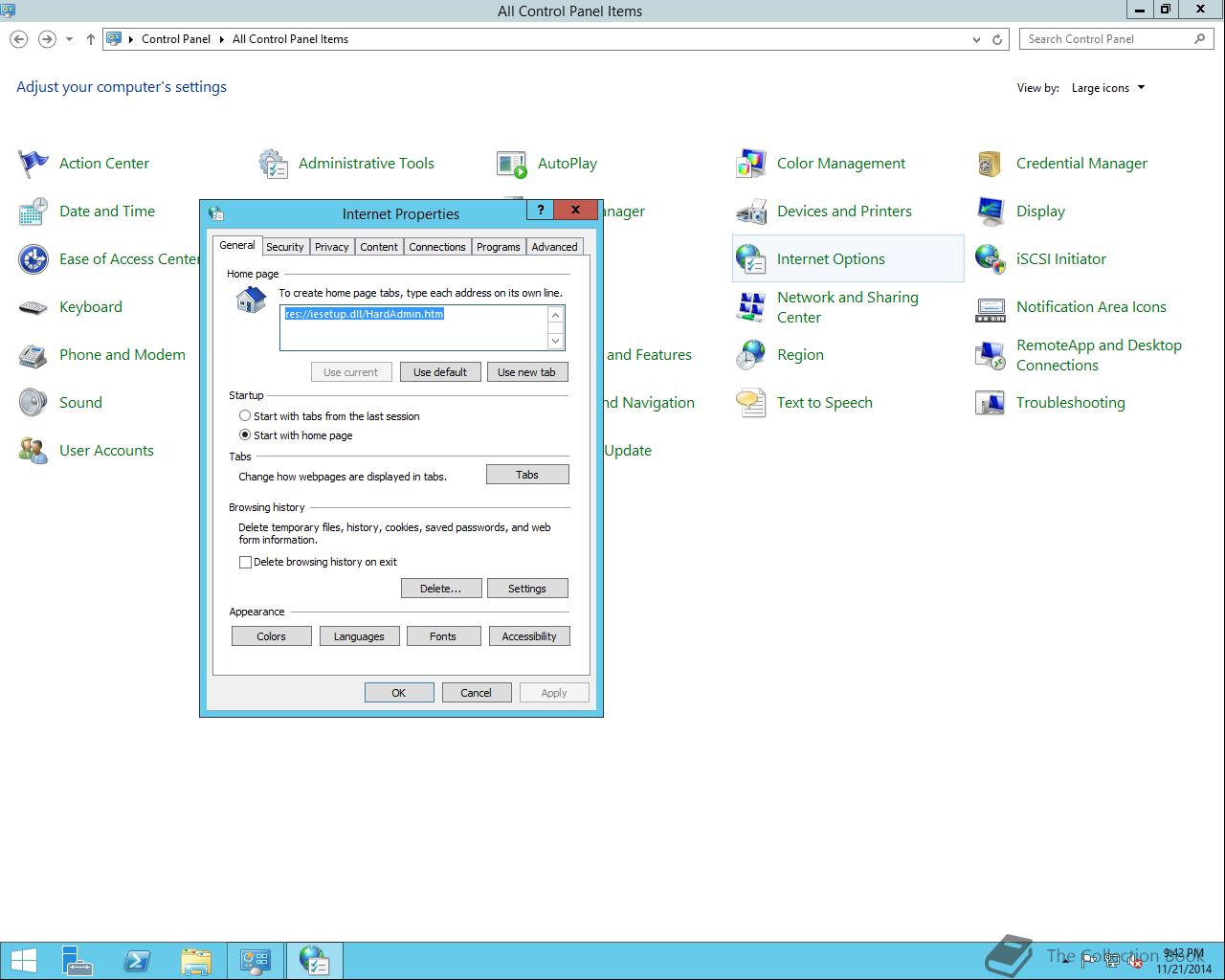Go up one level arrow
Viewport: 1225px width, 980px height.
pyautogui.click(x=91, y=39)
